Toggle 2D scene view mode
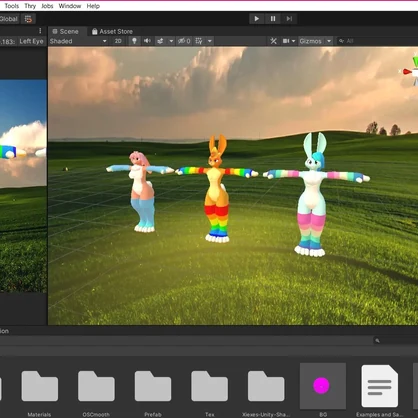Screen dimensions: 418x418 118,41
